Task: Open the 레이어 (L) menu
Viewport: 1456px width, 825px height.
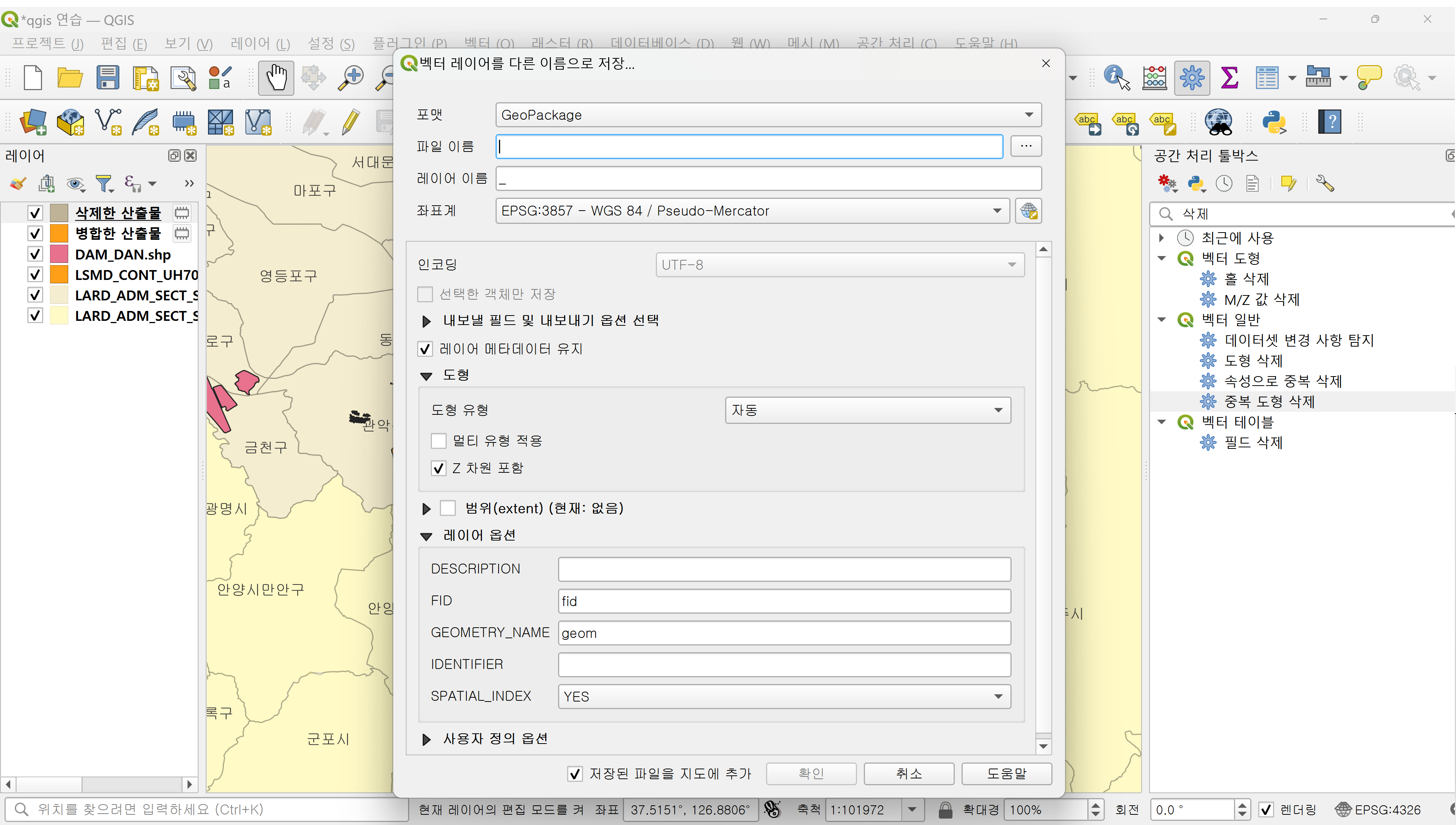Action: (x=260, y=44)
